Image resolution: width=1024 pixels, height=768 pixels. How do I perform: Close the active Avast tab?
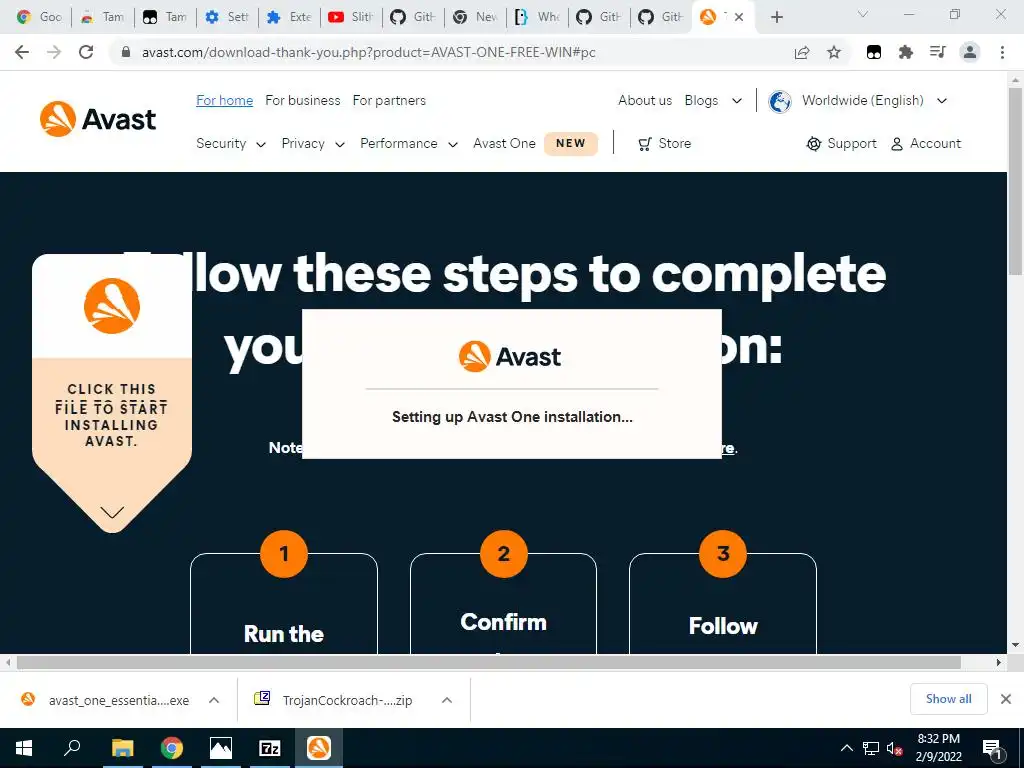click(x=739, y=17)
